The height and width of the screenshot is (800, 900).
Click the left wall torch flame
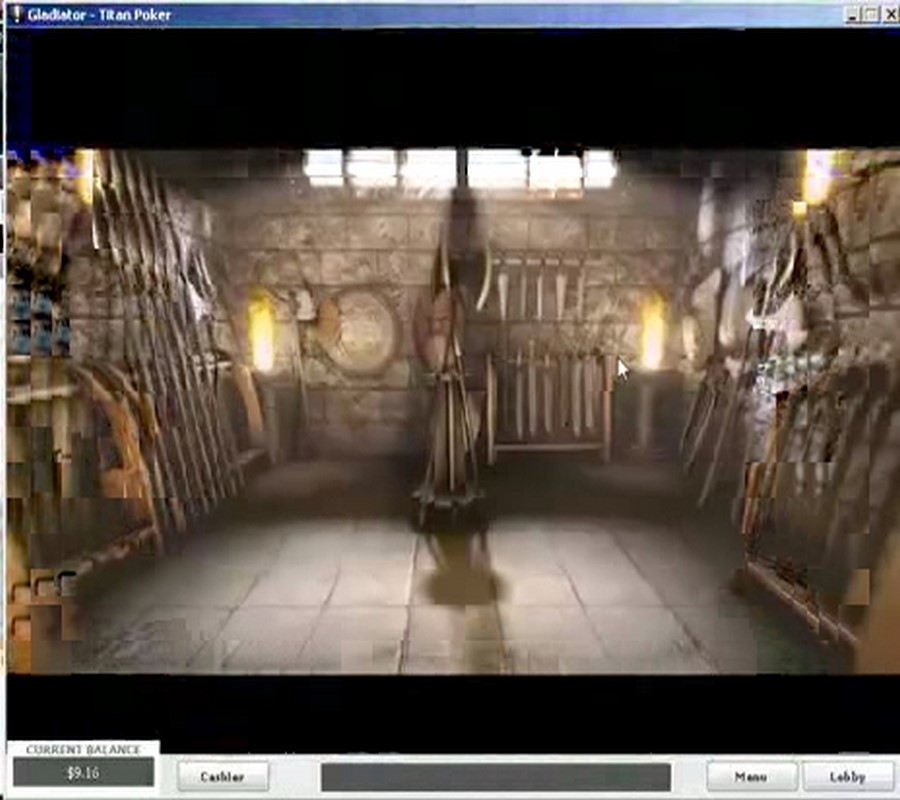click(x=261, y=335)
